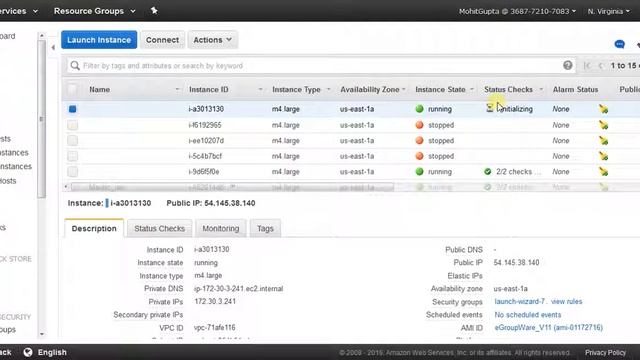
Task: Click Public IP value 54.145.38.140 in description
Action: [516, 262]
